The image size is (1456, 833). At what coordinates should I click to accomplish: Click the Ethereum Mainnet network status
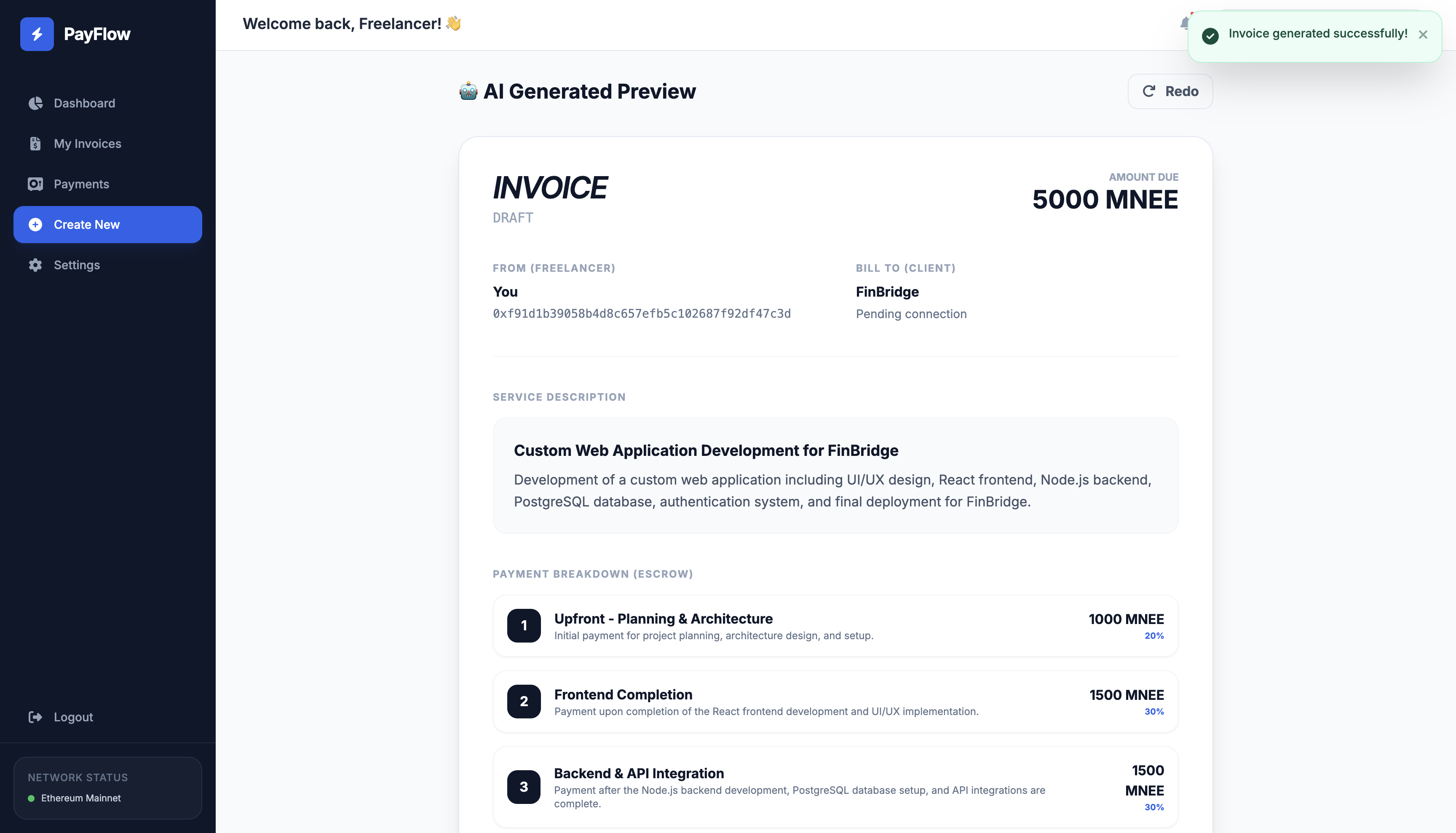coord(80,798)
